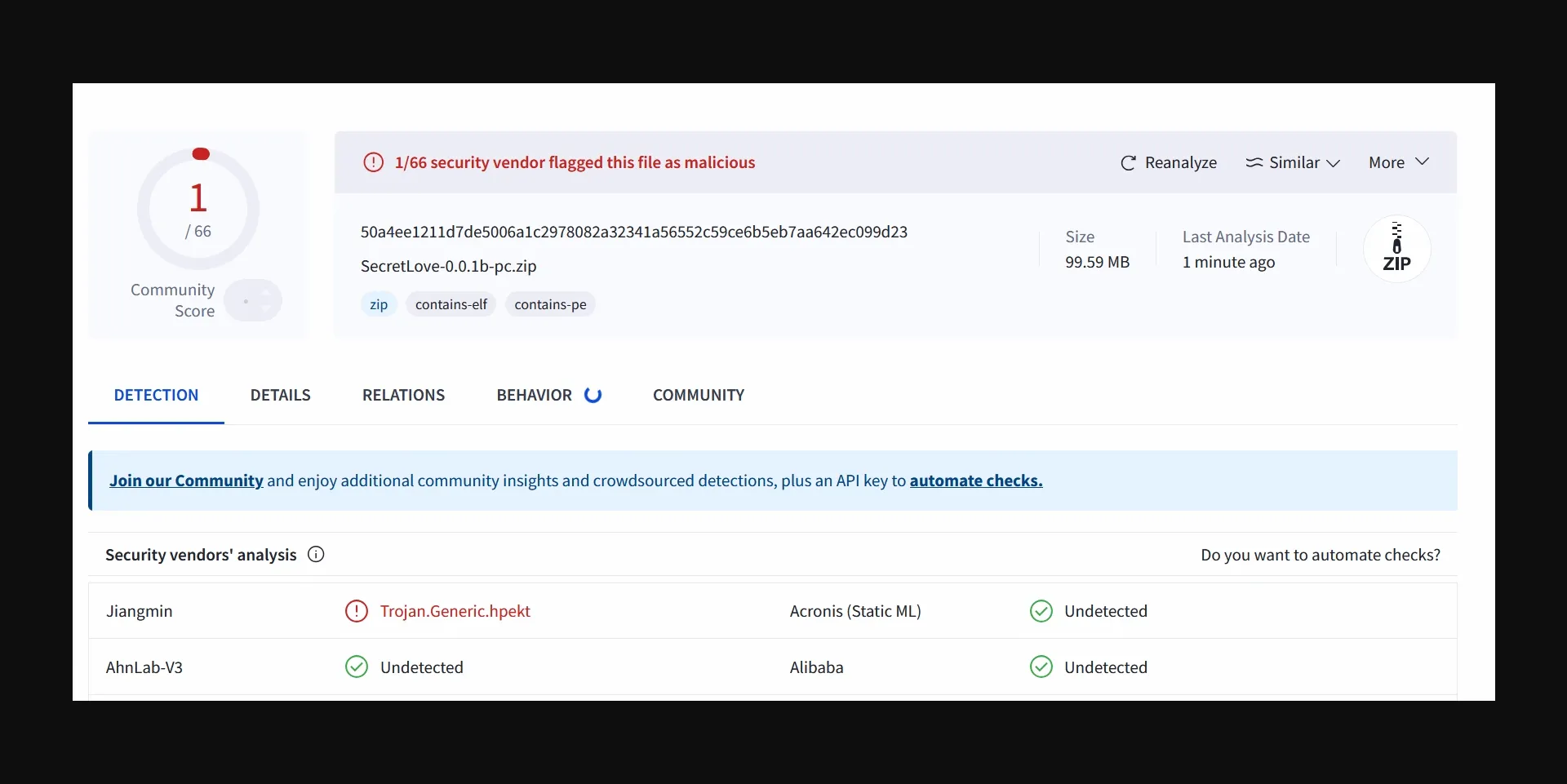Viewport: 1567px width, 784px height.
Task: Toggle the Community Score vote control
Action: pyautogui.click(x=253, y=301)
